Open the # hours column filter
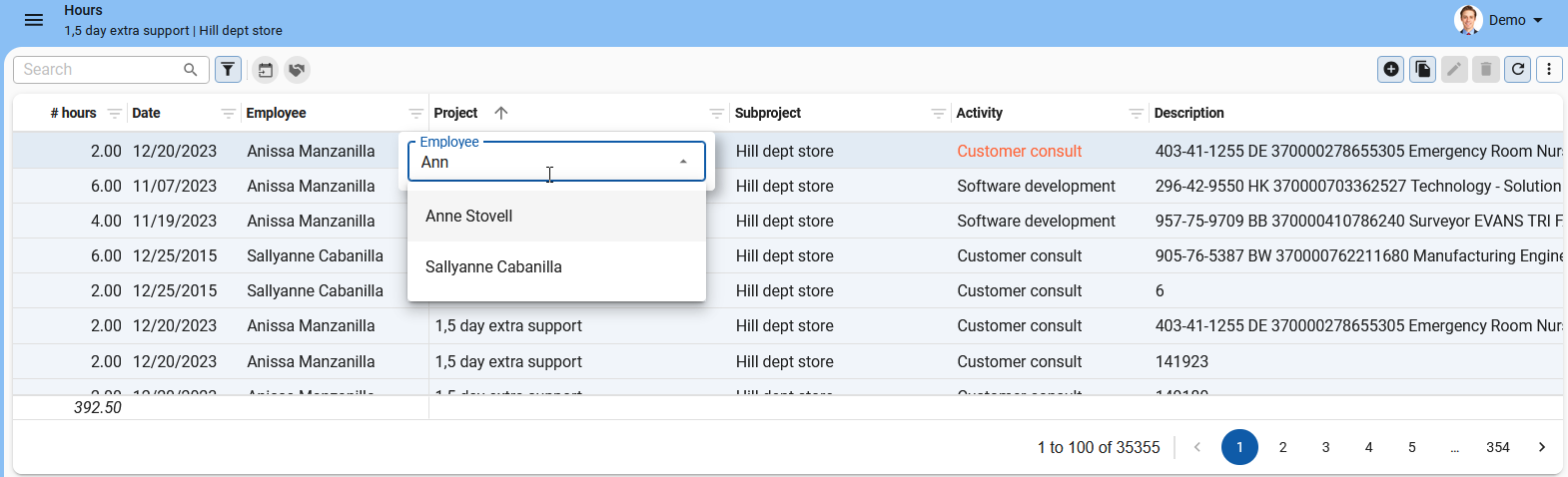The height and width of the screenshot is (477, 1568). pos(115,114)
